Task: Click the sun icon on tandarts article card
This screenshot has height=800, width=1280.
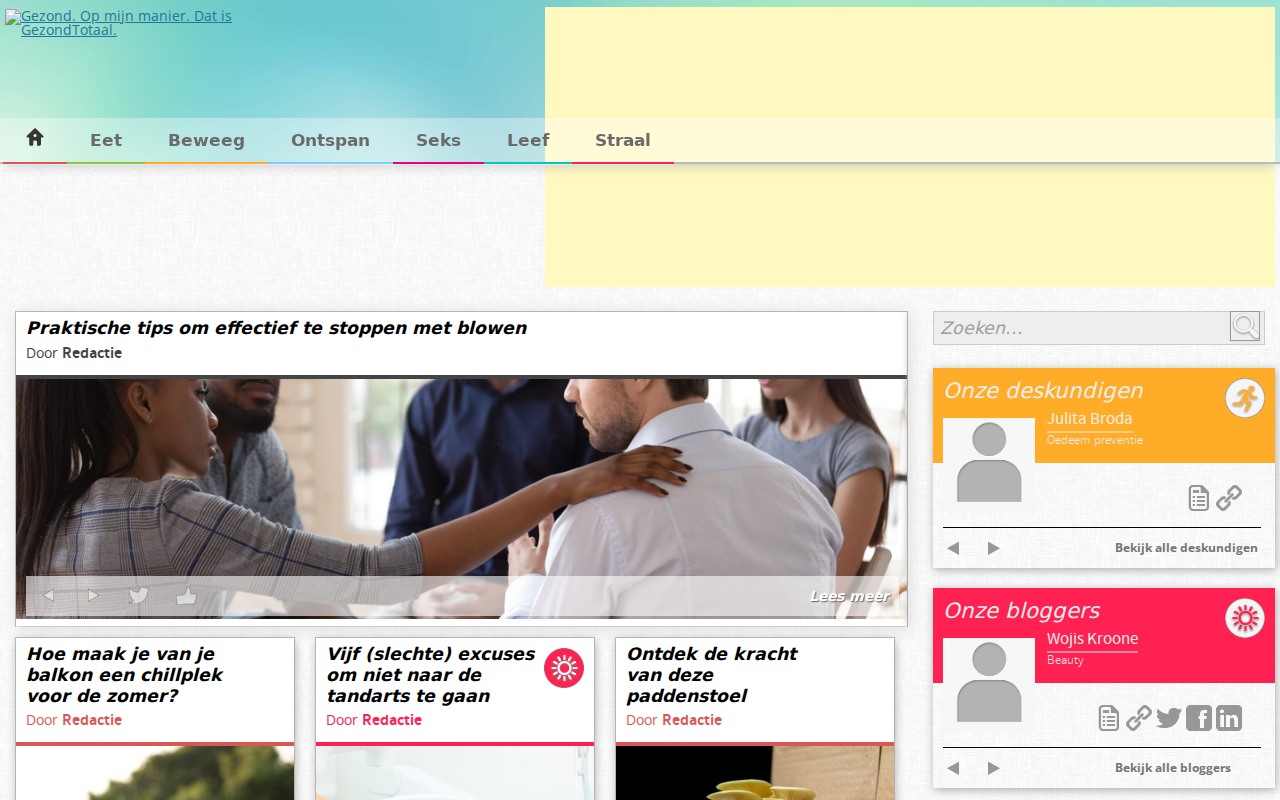Action: pos(564,668)
